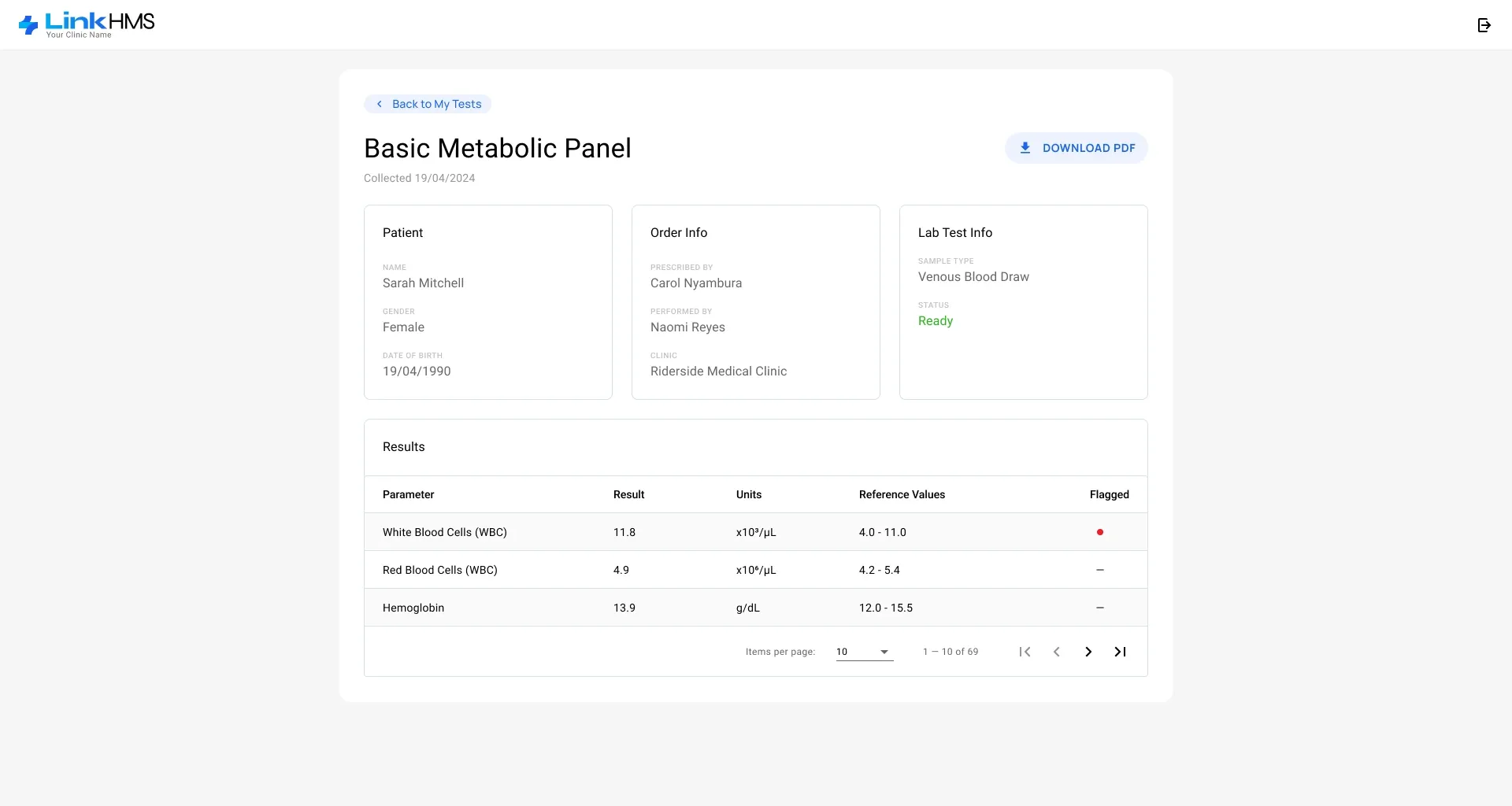This screenshot has width=1512, height=806.
Task: Click reference values 4.0 - 11.0
Action: pyautogui.click(x=883, y=532)
